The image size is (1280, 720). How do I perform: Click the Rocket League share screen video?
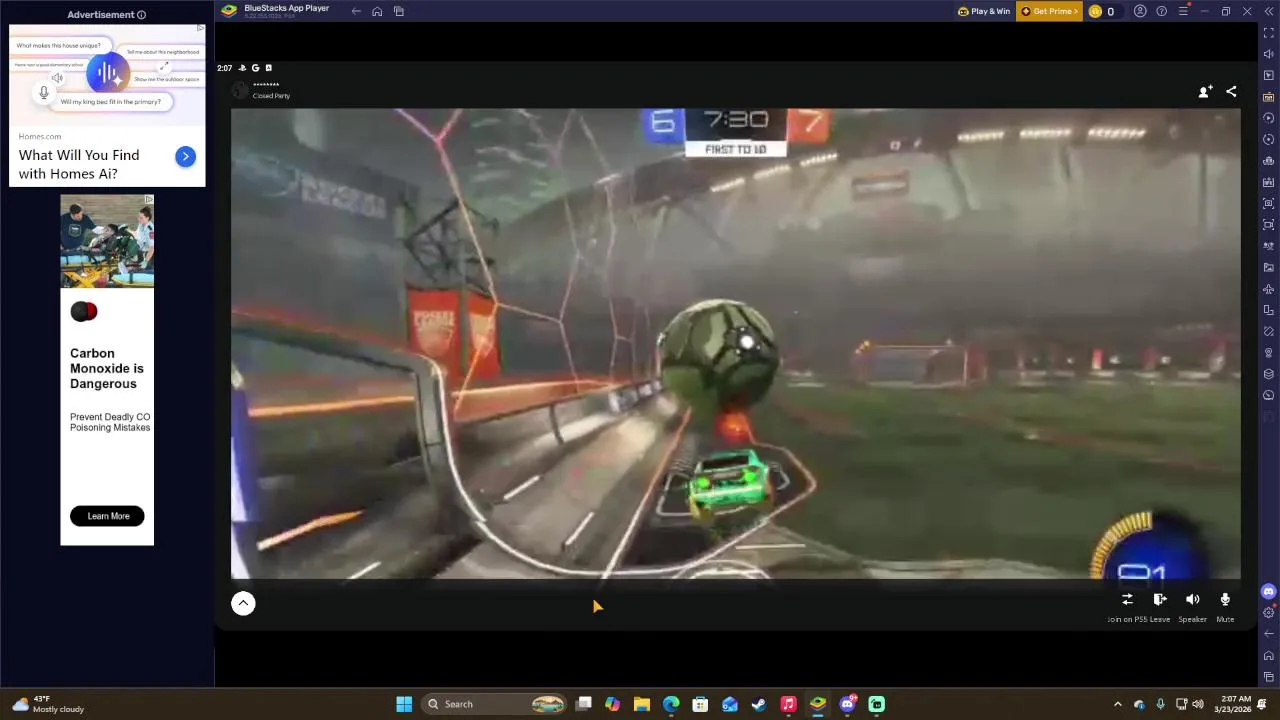point(736,343)
